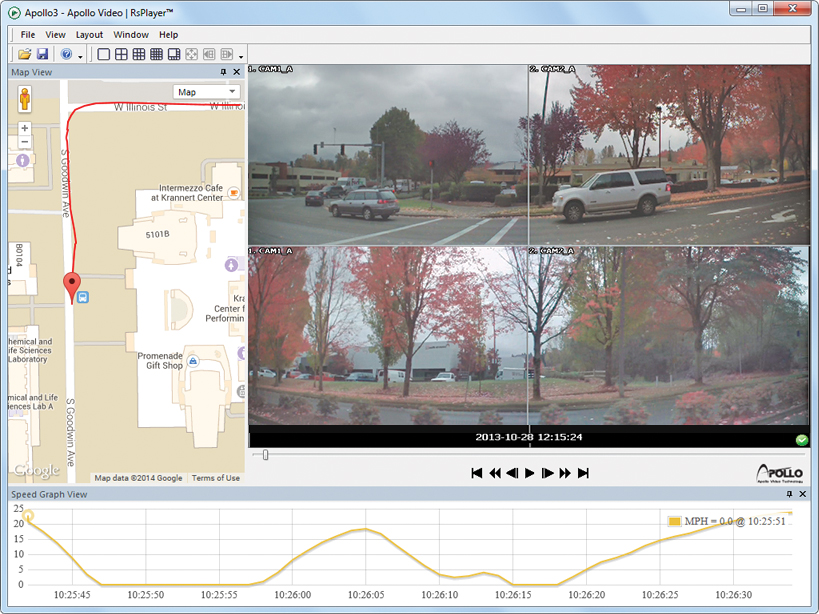Switch to the 3x3 grid layout icon
The width and height of the screenshot is (819, 614).
[x=139, y=54]
